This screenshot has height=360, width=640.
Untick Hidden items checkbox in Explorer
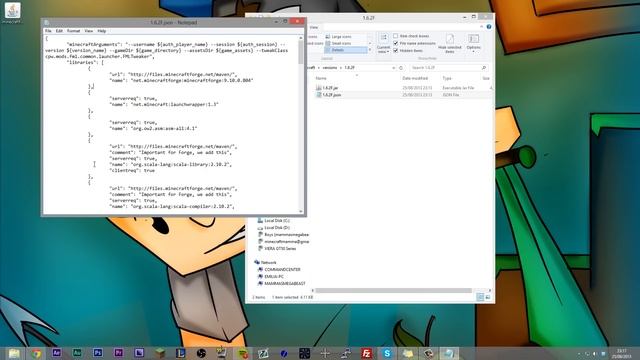click(x=396, y=51)
